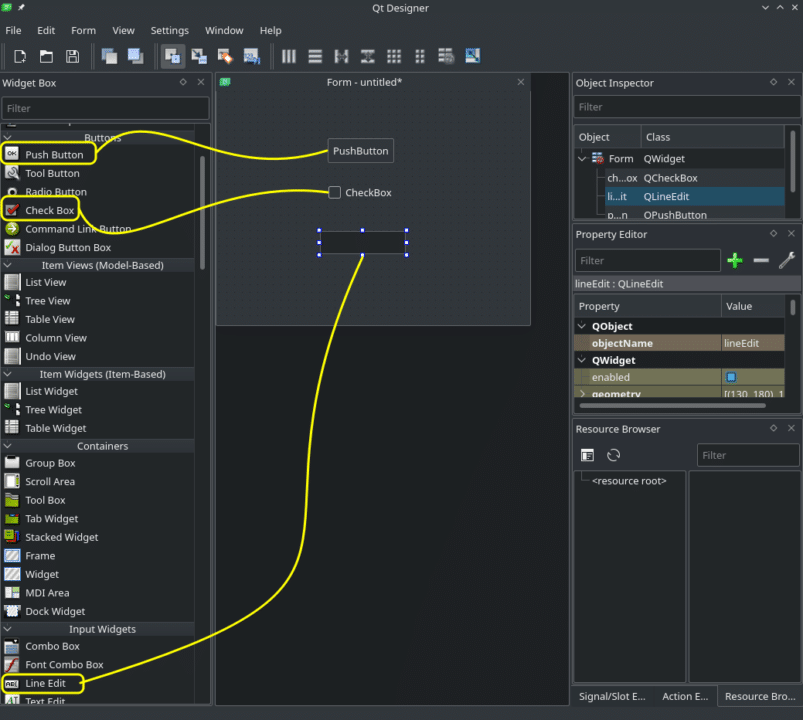Click the Reload Resources icon in Resource Browser
The width and height of the screenshot is (803, 720).
pos(613,455)
